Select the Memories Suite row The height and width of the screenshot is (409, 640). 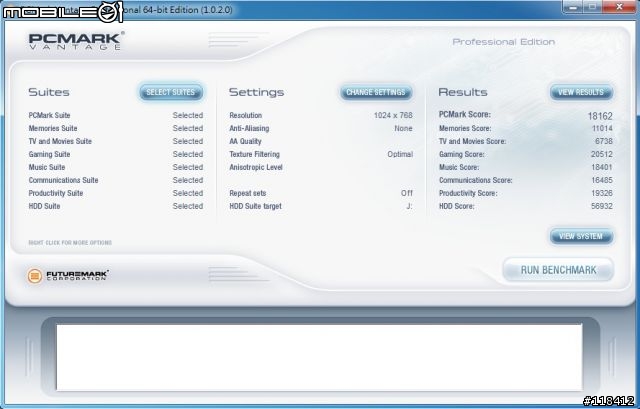pyautogui.click(x=116, y=129)
